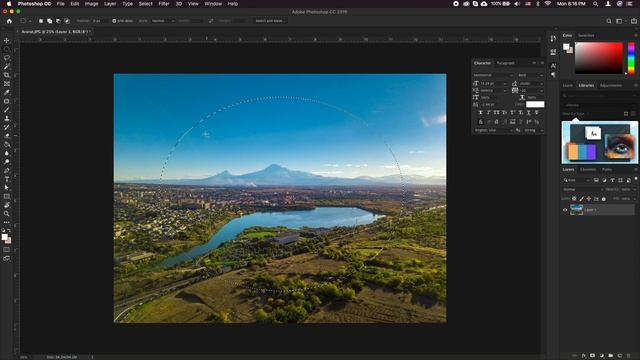Viewport: 640px width, 360px height.
Task: Toggle layer filtering on/off switch
Action: point(636,179)
